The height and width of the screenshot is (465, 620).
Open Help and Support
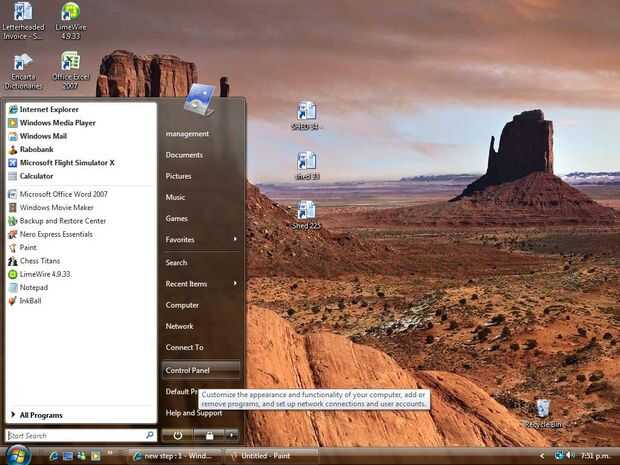pos(194,413)
